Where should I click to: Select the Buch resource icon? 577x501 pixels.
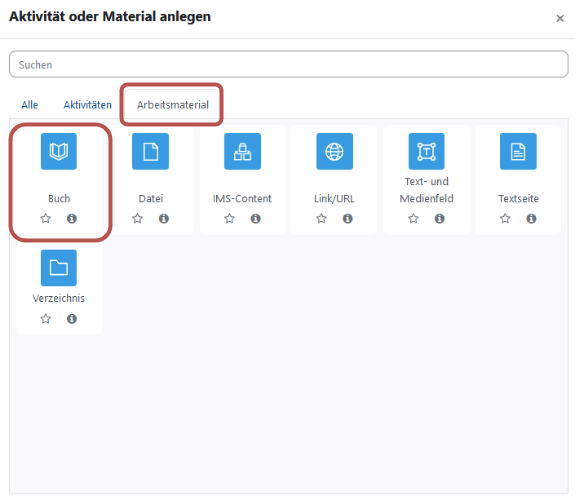(59, 151)
